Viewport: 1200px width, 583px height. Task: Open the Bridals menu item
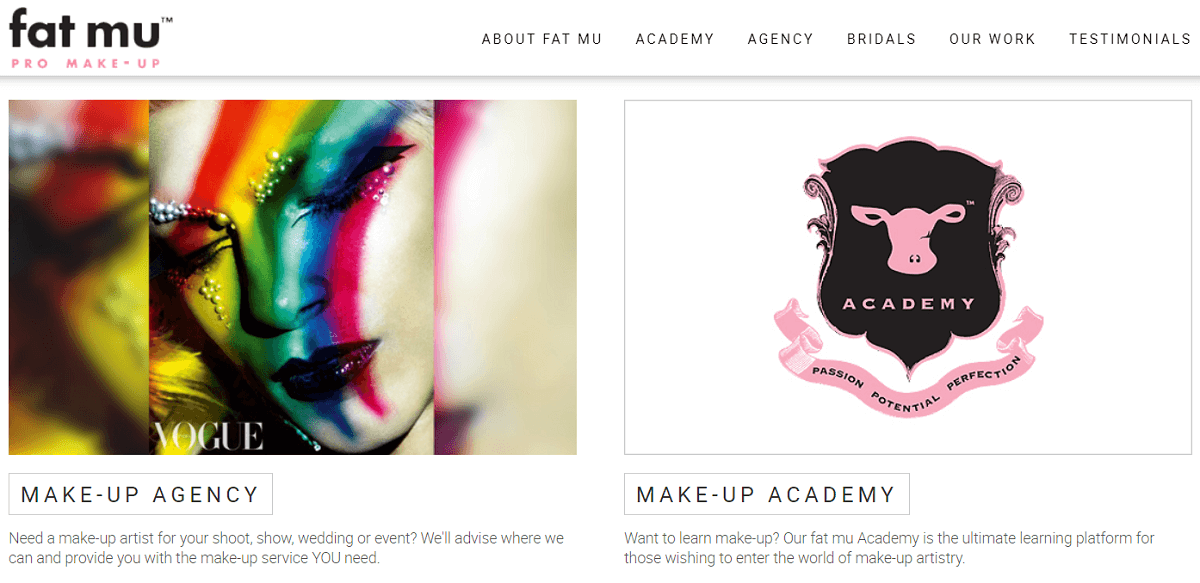pos(882,39)
